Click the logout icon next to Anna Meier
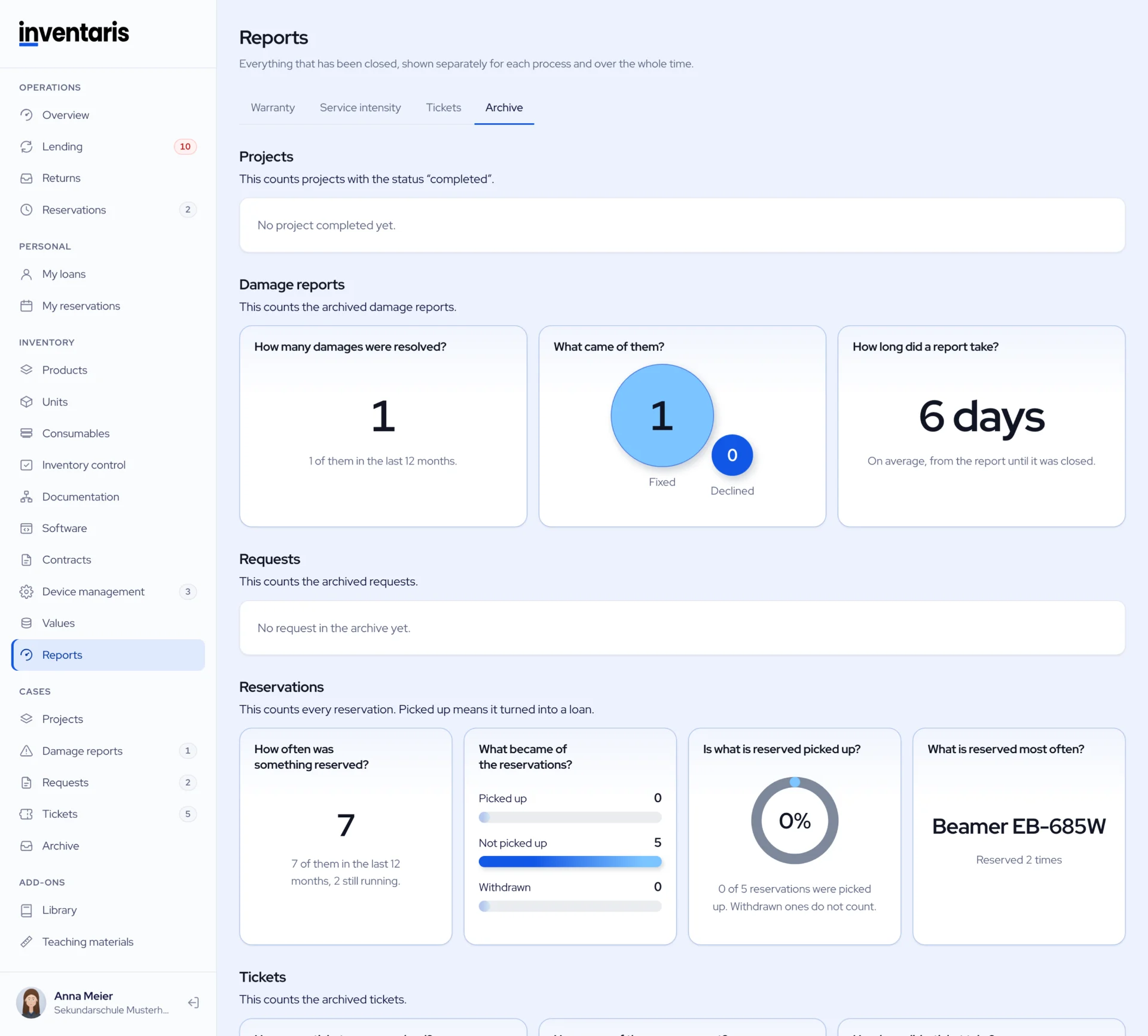 point(193,1003)
